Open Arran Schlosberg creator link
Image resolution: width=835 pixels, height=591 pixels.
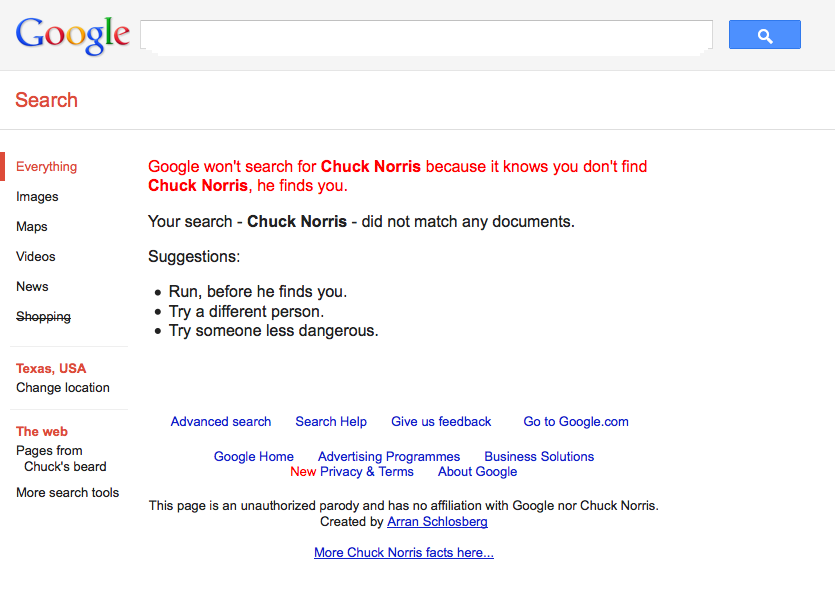coord(437,522)
